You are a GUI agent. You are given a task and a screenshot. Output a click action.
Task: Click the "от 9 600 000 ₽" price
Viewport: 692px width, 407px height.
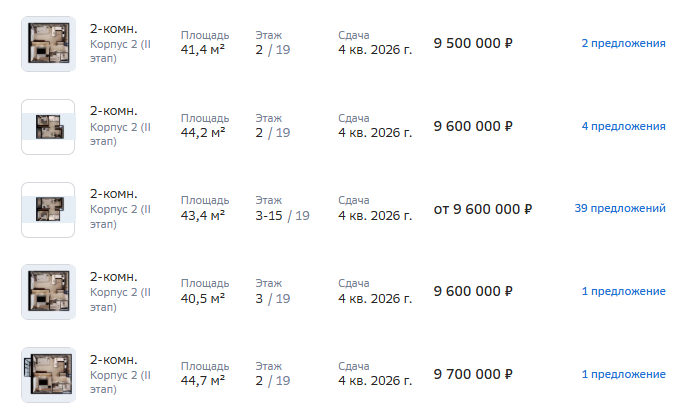pos(483,209)
